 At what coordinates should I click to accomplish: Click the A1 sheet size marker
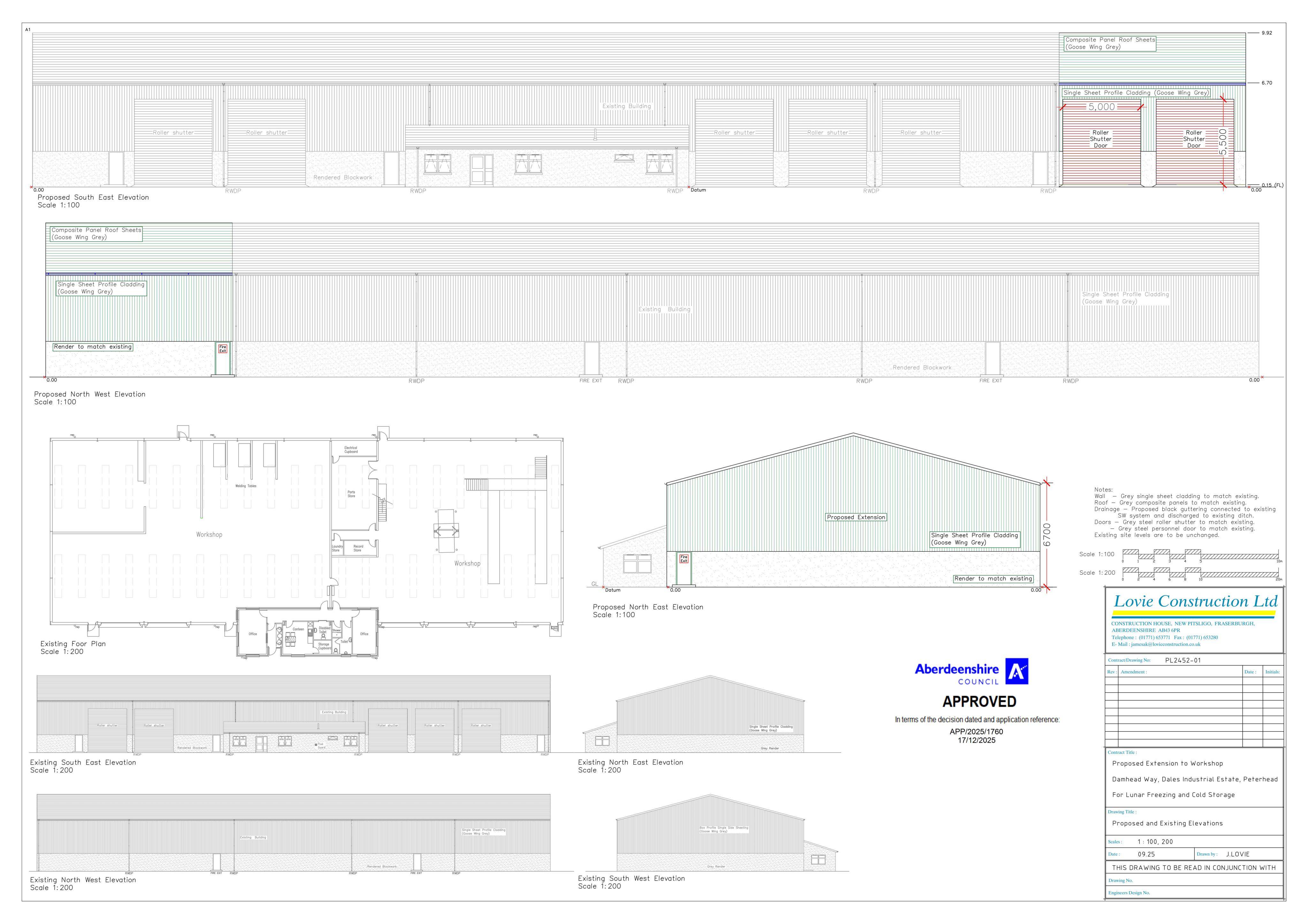coord(27,30)
